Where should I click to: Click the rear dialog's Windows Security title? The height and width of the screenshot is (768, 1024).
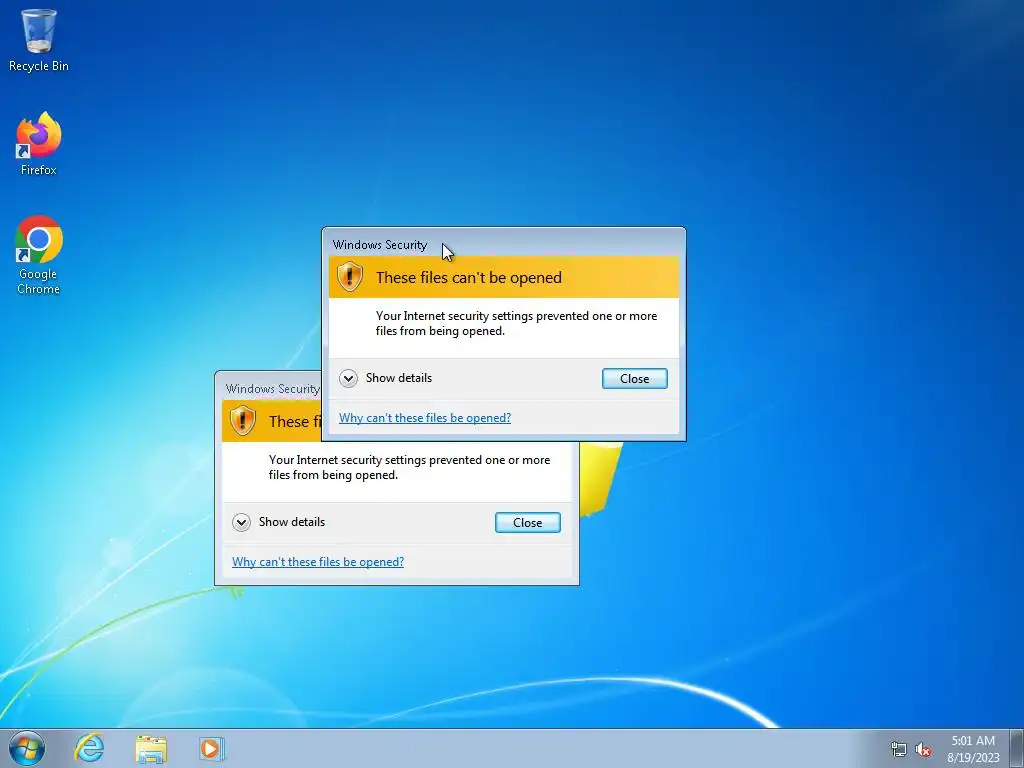coord(272,389)
